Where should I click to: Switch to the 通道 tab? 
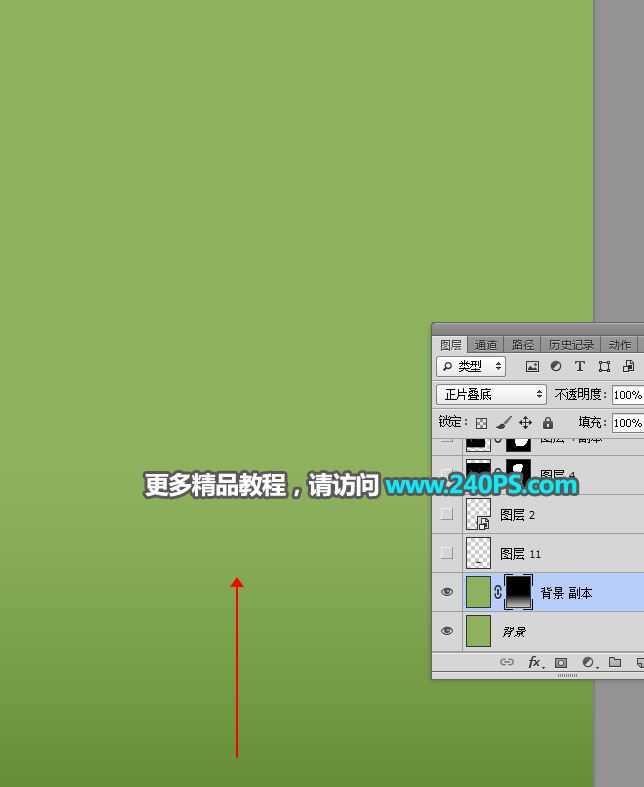click(x=486, y=345)
